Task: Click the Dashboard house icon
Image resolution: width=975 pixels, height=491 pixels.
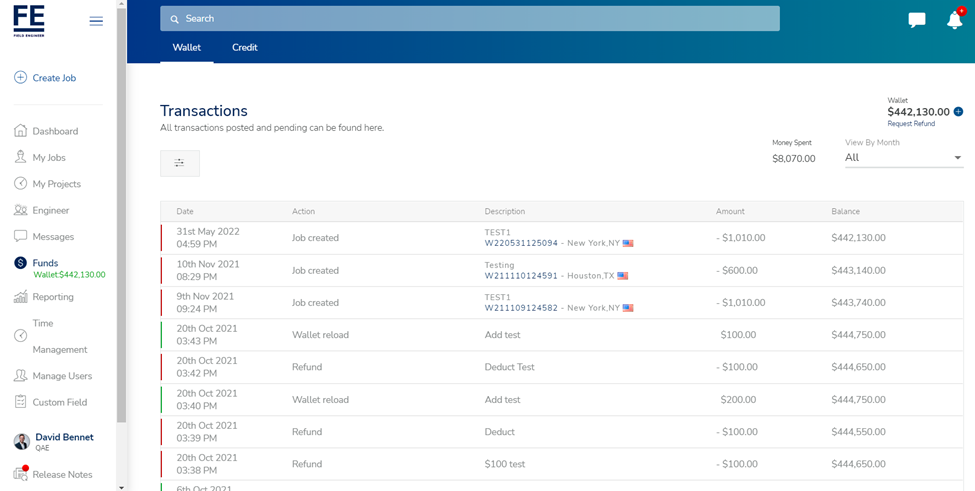Action: click(21, 131)
